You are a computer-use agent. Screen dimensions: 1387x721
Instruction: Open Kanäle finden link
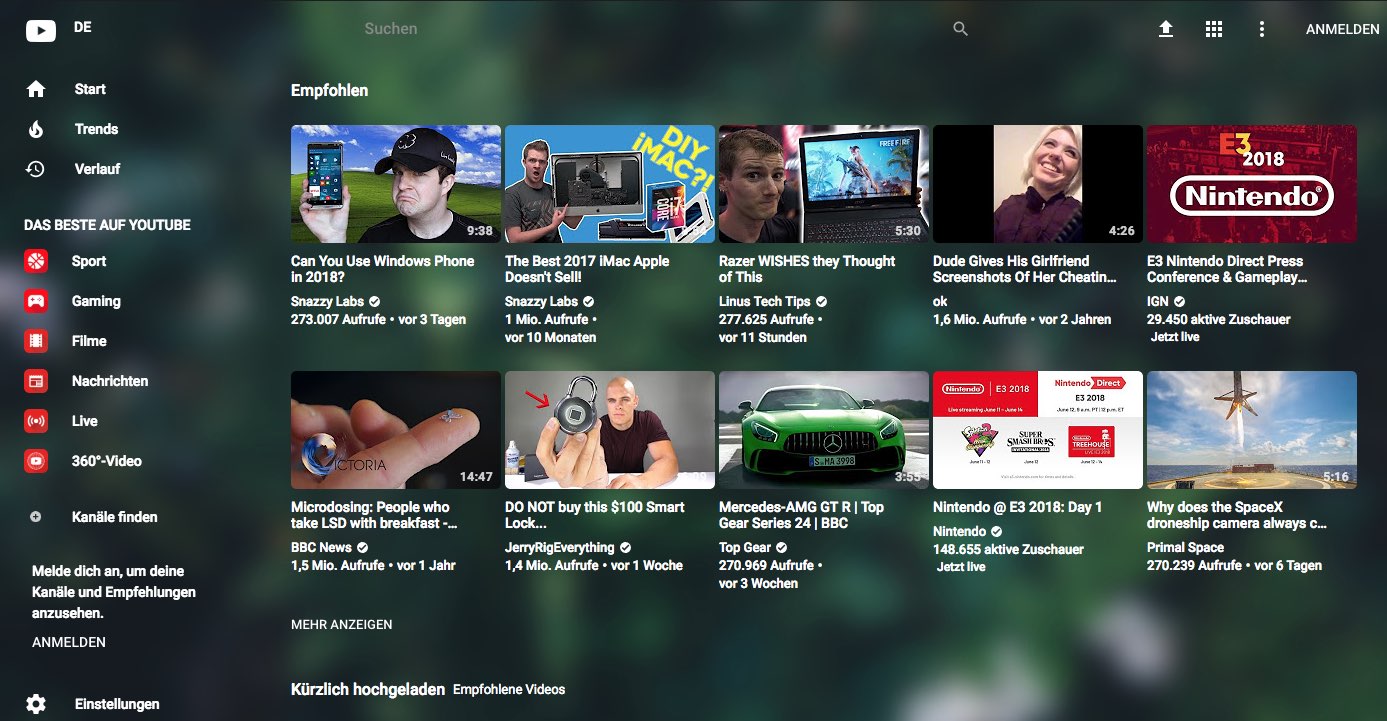(x=115, y=517)
